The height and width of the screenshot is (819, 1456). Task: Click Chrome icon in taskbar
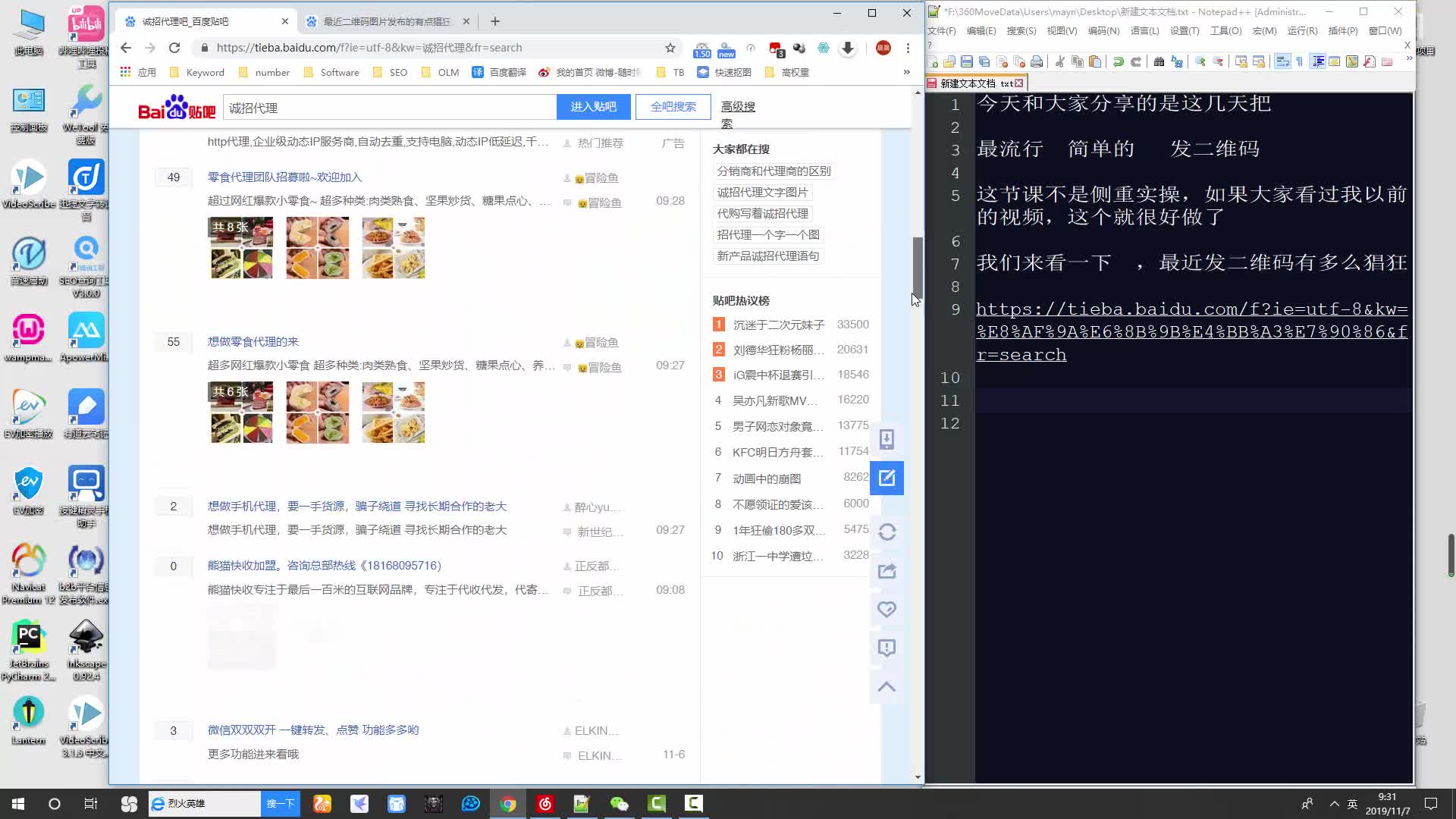[x=508, y=804]
